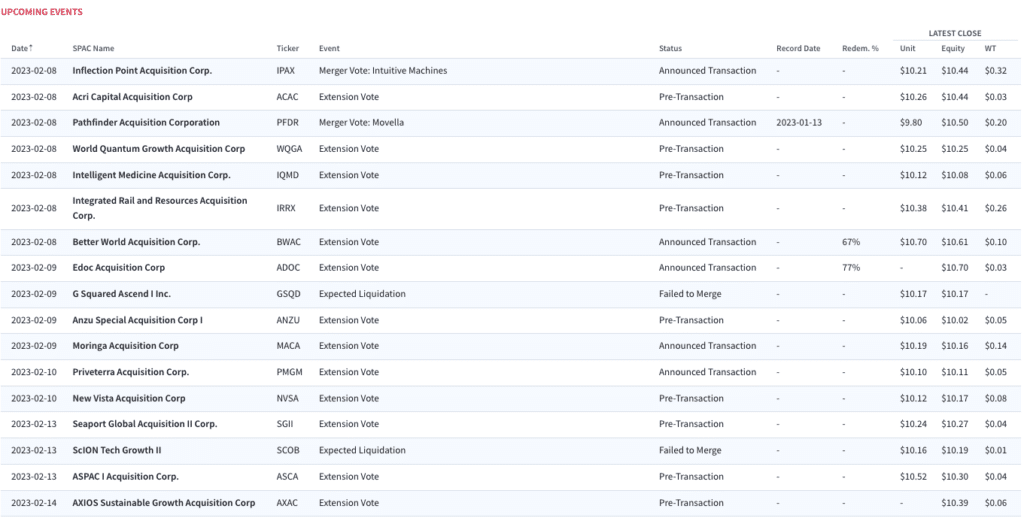This screenshot has width=1024, height=521.
Task: Select ticker IPAX
Action: coord(285,71)
